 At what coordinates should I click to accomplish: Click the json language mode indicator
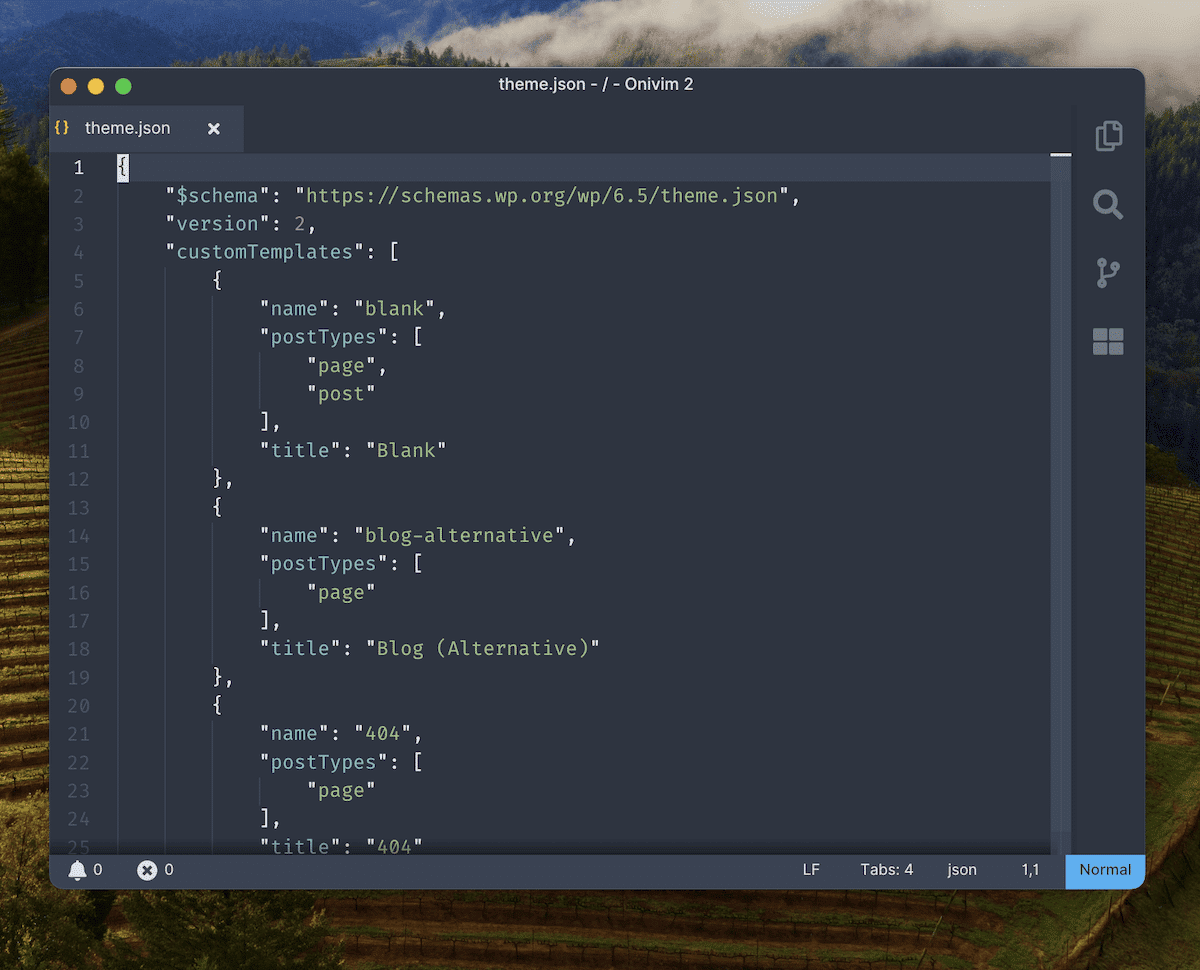961,869
